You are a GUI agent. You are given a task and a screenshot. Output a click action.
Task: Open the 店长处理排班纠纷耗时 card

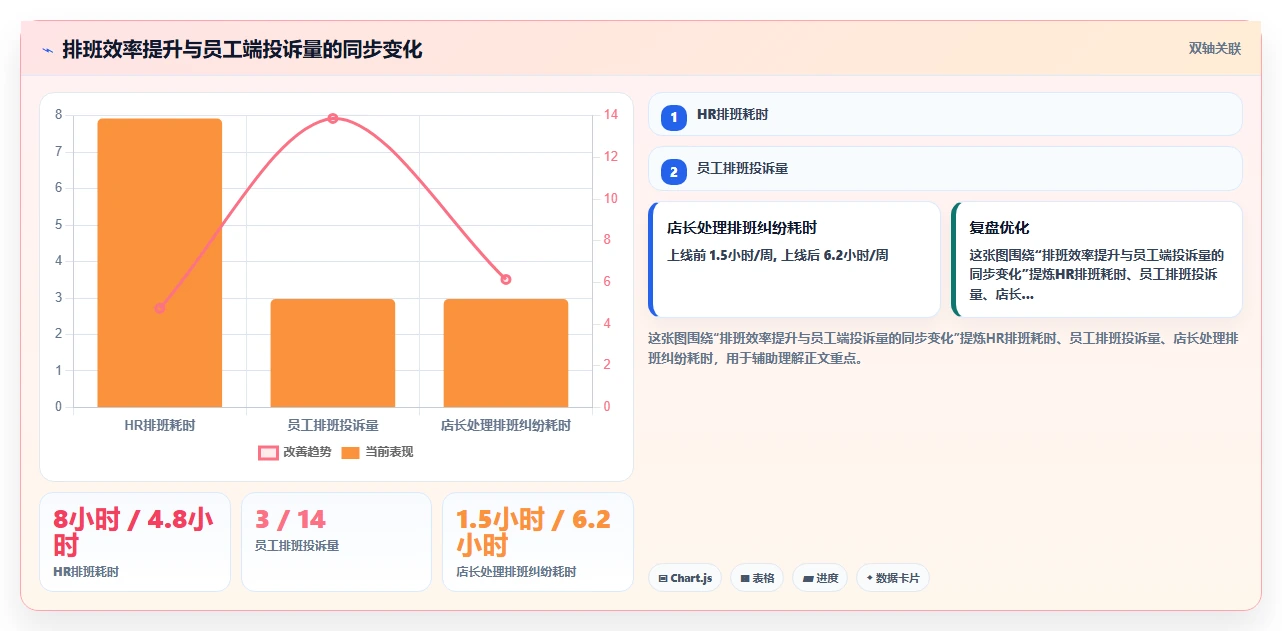(794, 259)
